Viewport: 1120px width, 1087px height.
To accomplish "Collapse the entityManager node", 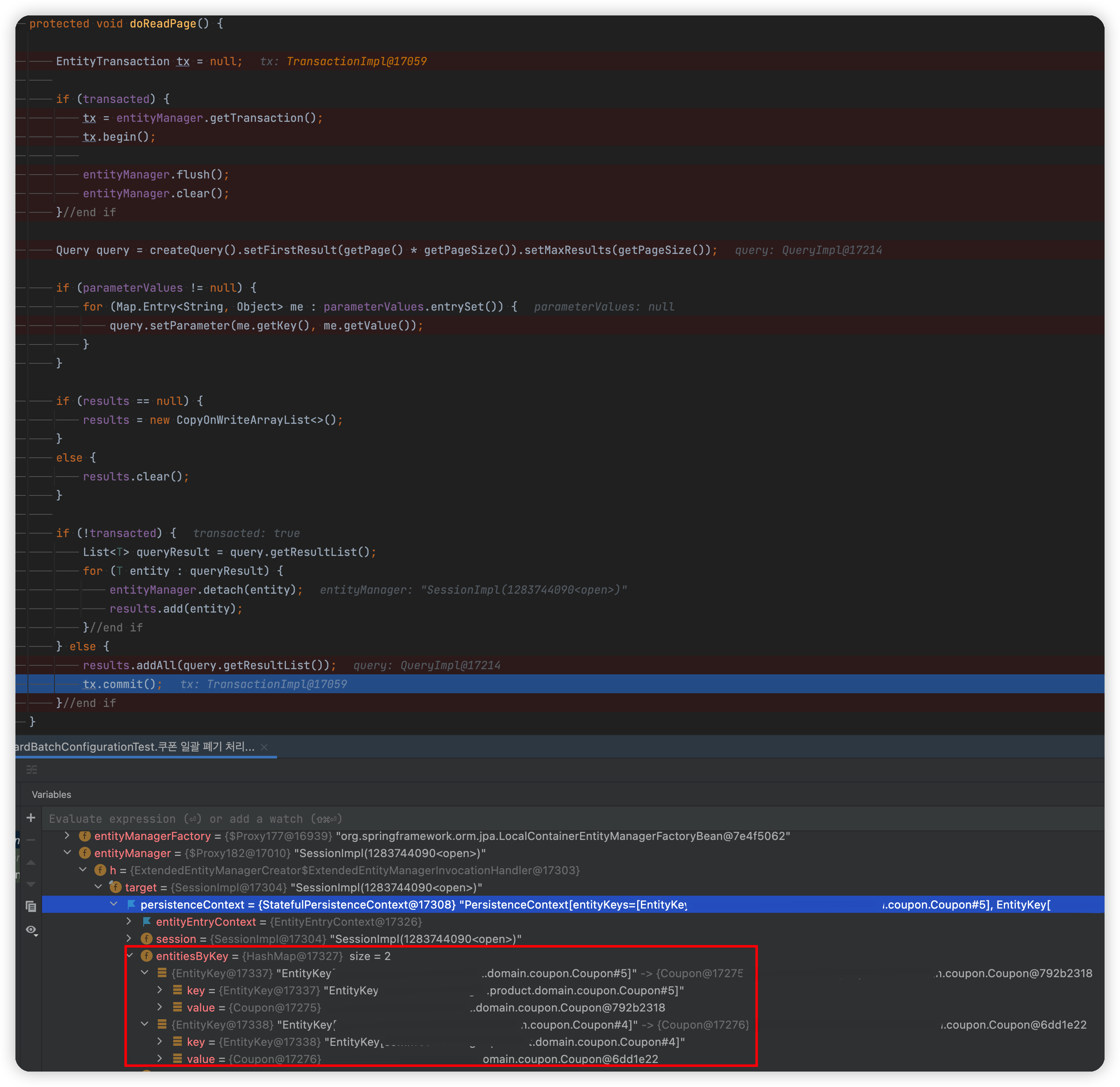I will [x=67, y=853].
